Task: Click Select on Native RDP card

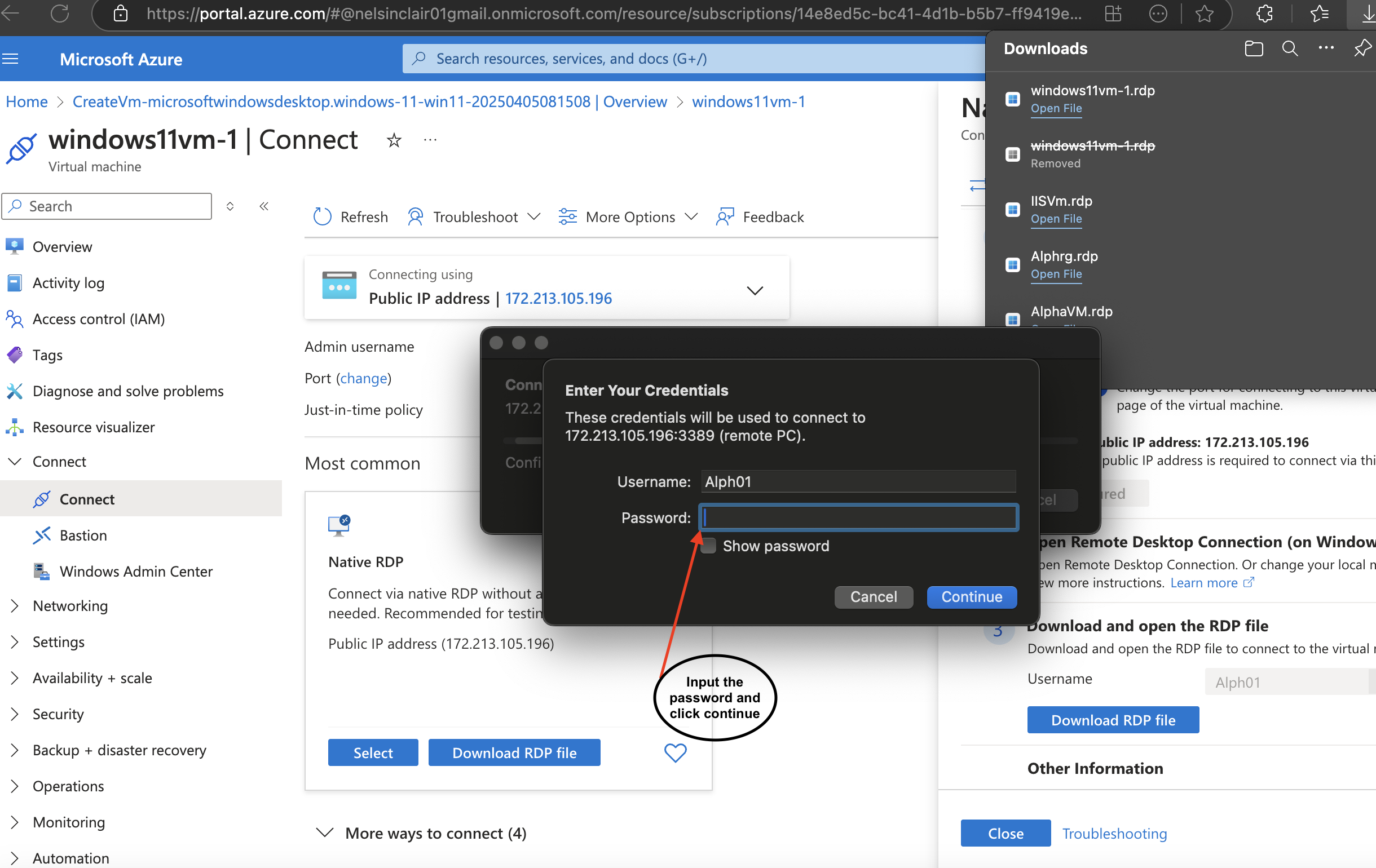Action: (x=373, y=752)
